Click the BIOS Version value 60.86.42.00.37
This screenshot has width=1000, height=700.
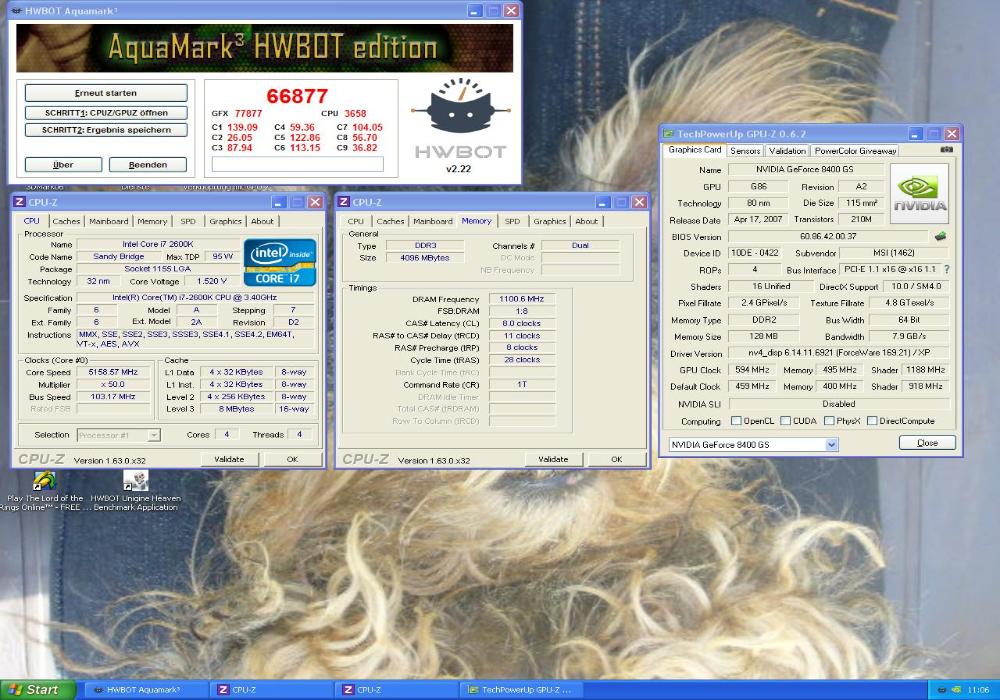pyautogui.click(x=828, y=237)
